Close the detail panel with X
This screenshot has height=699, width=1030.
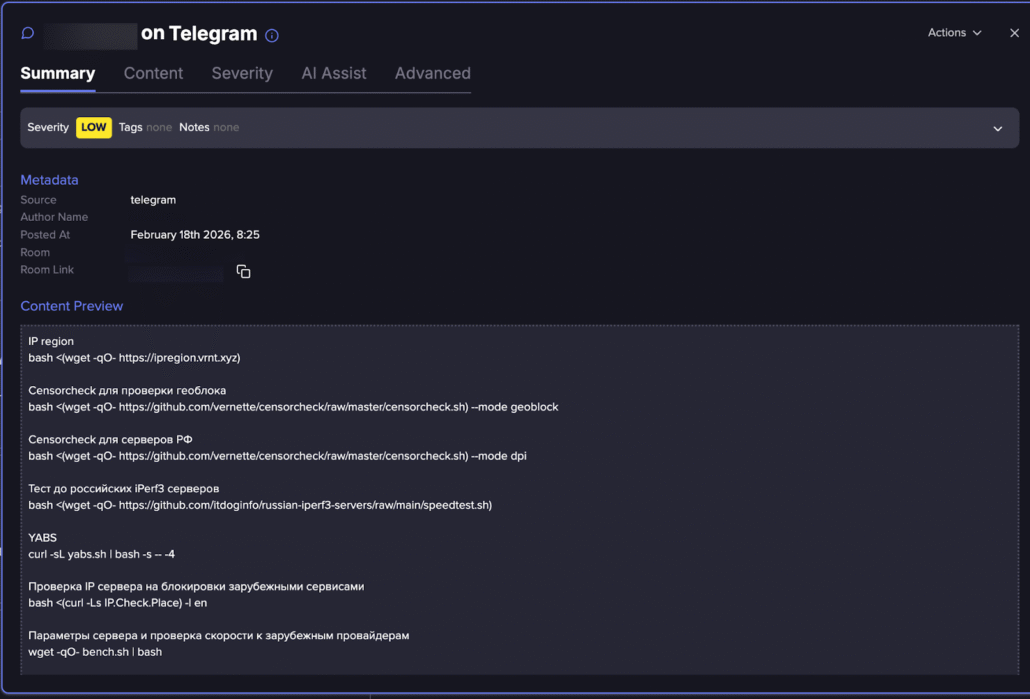click(1014, 33)
